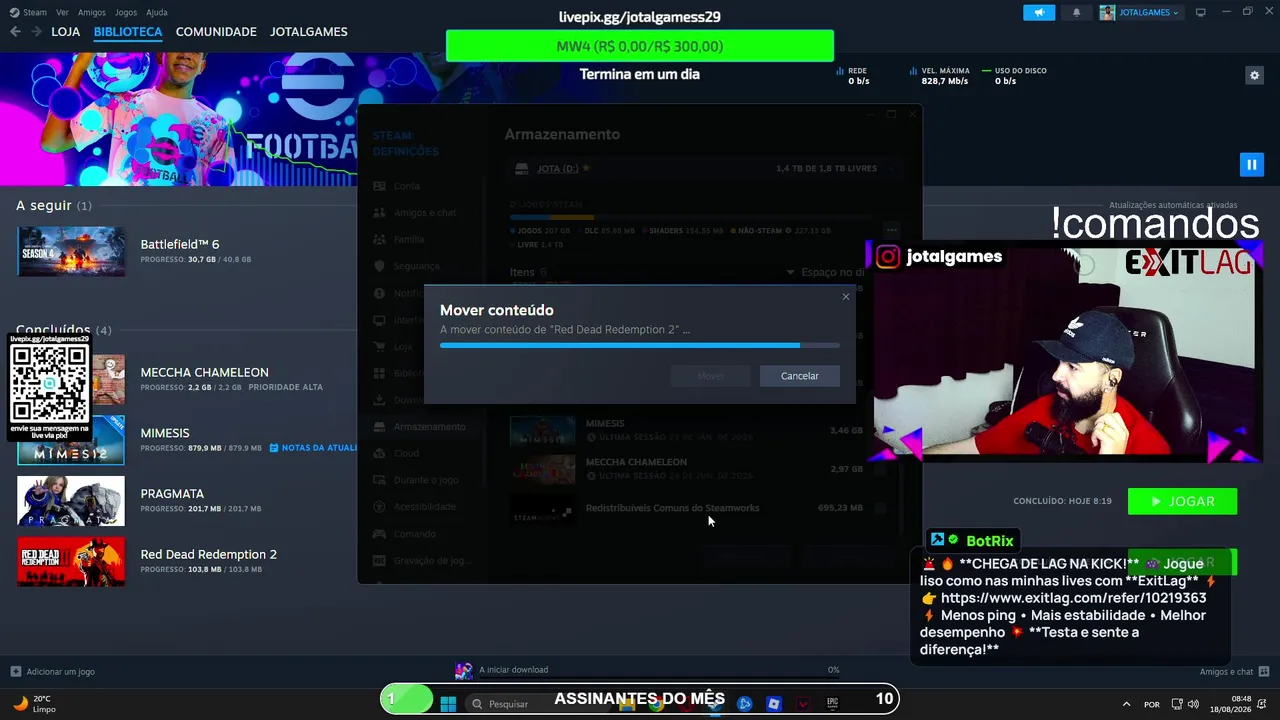This screenshot has height=720, width=1280.
Task: Open the COMUNIDADE tab
Action: [216, 32]
